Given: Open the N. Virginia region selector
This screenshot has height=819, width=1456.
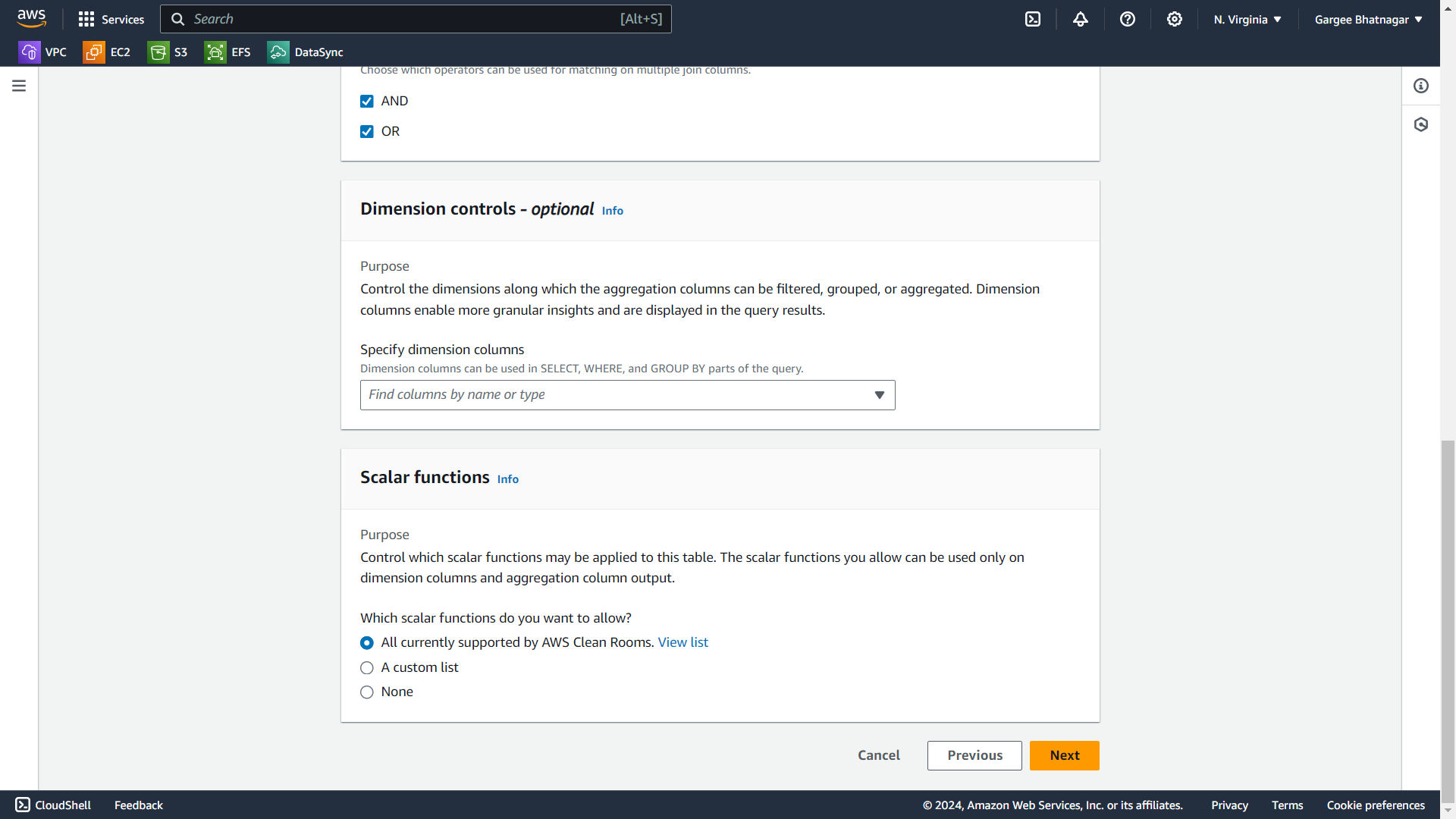Looking at the screenshot, I should point(1247,20).
